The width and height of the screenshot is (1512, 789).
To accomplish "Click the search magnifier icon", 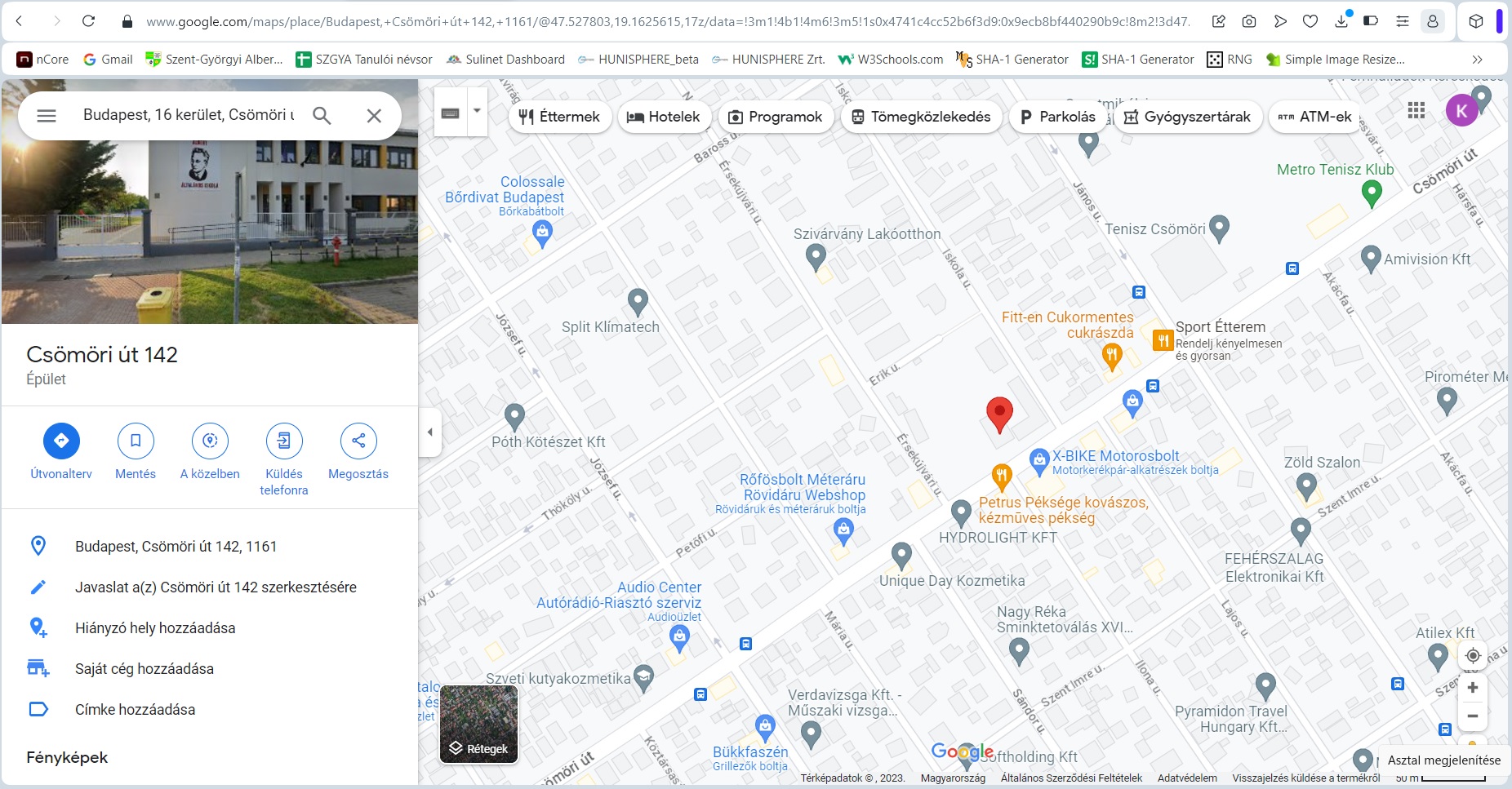I will [x=322, y=116].
